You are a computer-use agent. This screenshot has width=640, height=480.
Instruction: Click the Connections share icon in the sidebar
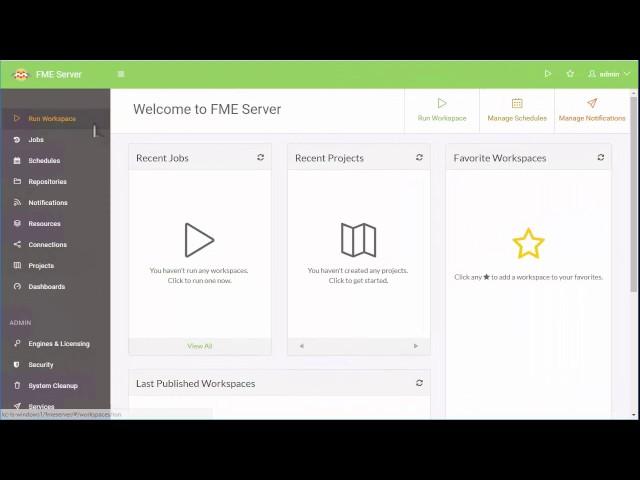tap(17, 244)
